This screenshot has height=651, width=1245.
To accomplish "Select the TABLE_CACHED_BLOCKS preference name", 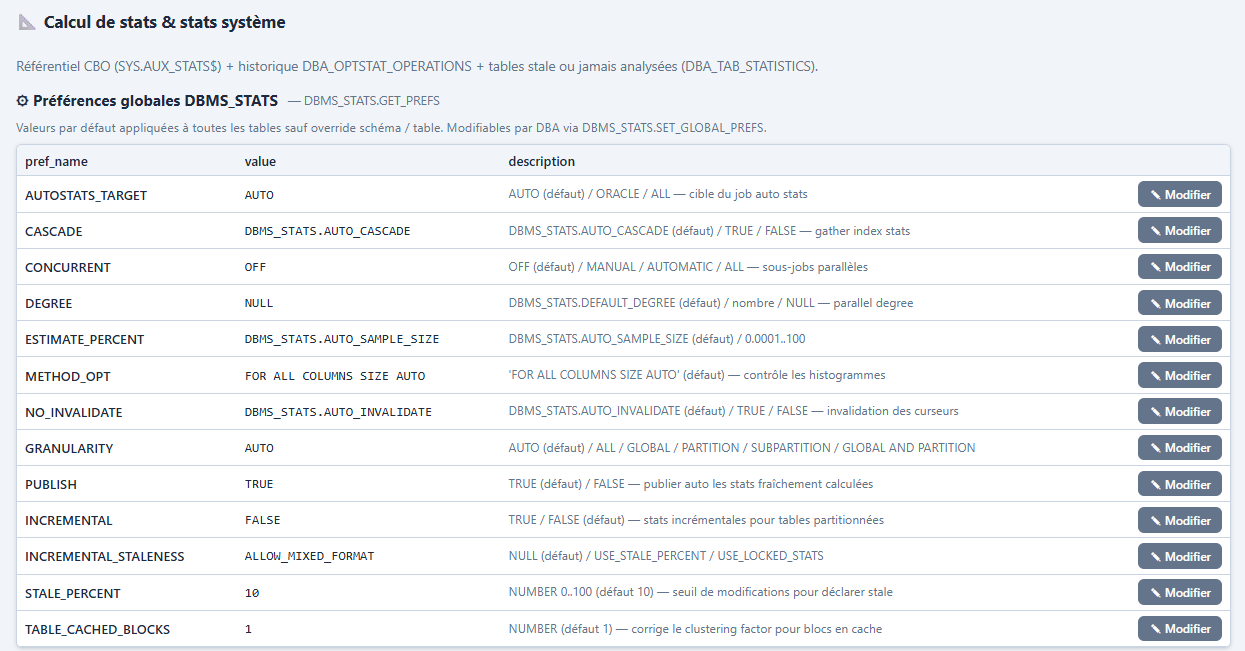I will pos(98,629).
